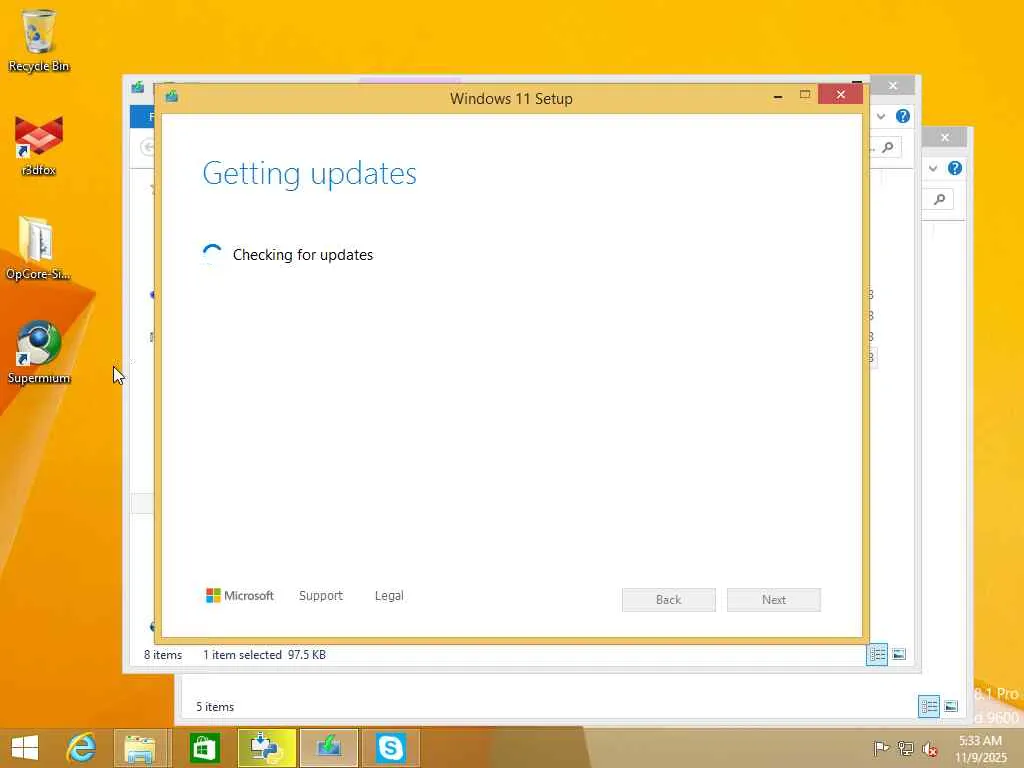
Task: Switch to the Python installer taskbar icon
Action: (x=266, y=748)
